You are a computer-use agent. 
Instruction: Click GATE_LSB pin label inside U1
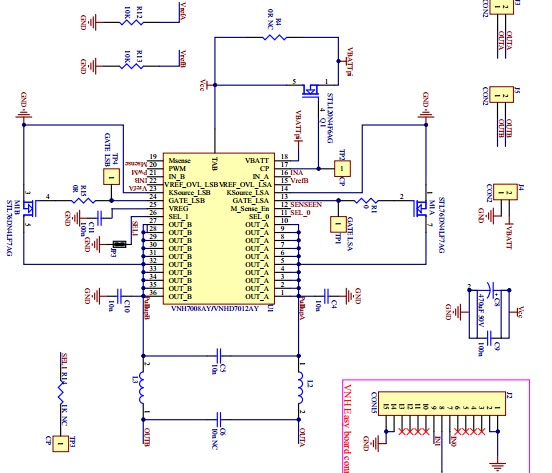[x=187, y=201]
